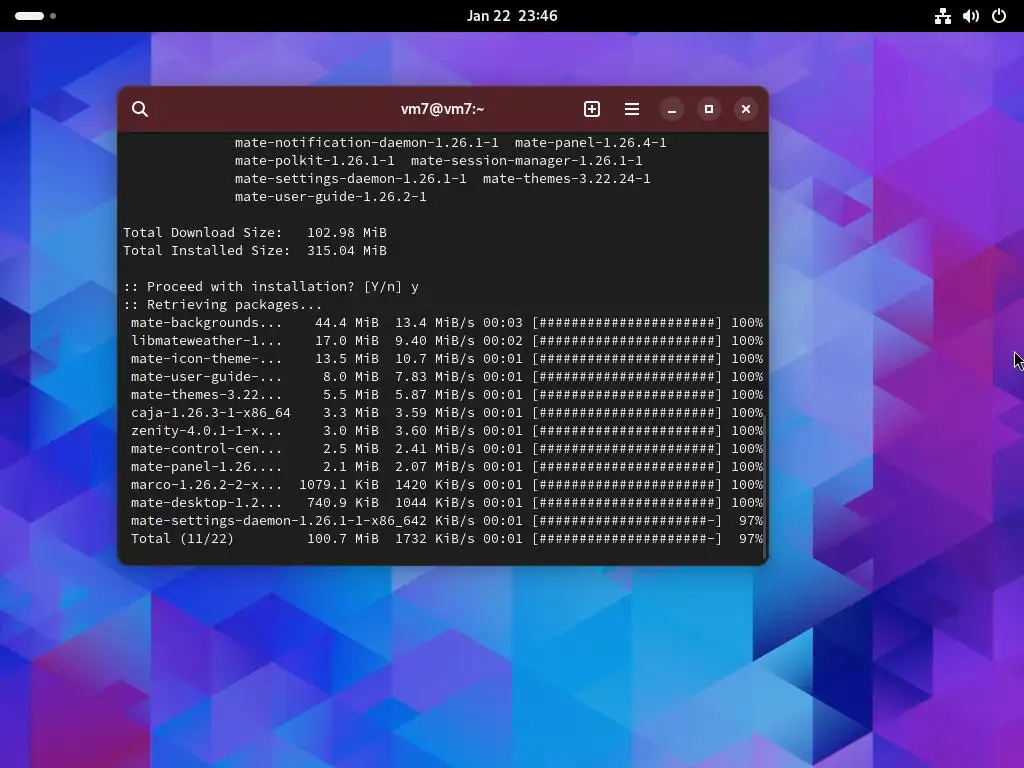This screenshot has width=1024, height=768.
Task: Open the terminal hamburger menu
Action: tap(632, 109)
